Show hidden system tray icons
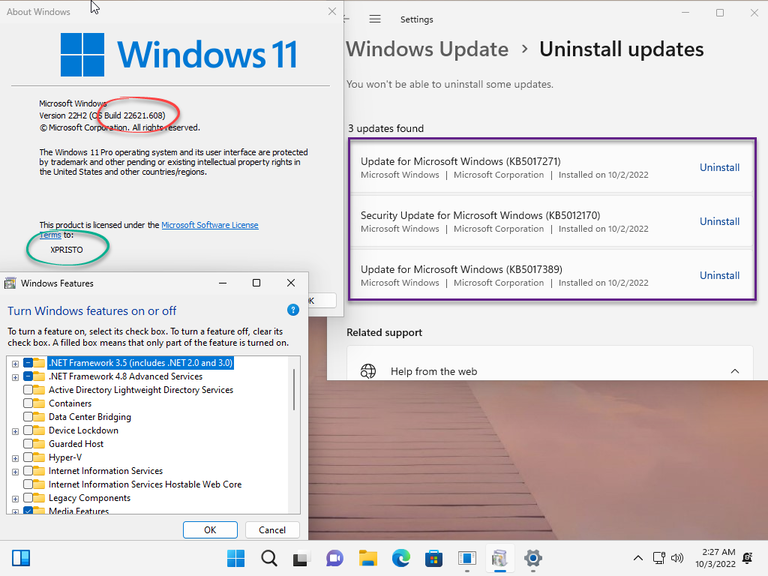Viewport: 768px width, 576px height. tap(638, 558)
